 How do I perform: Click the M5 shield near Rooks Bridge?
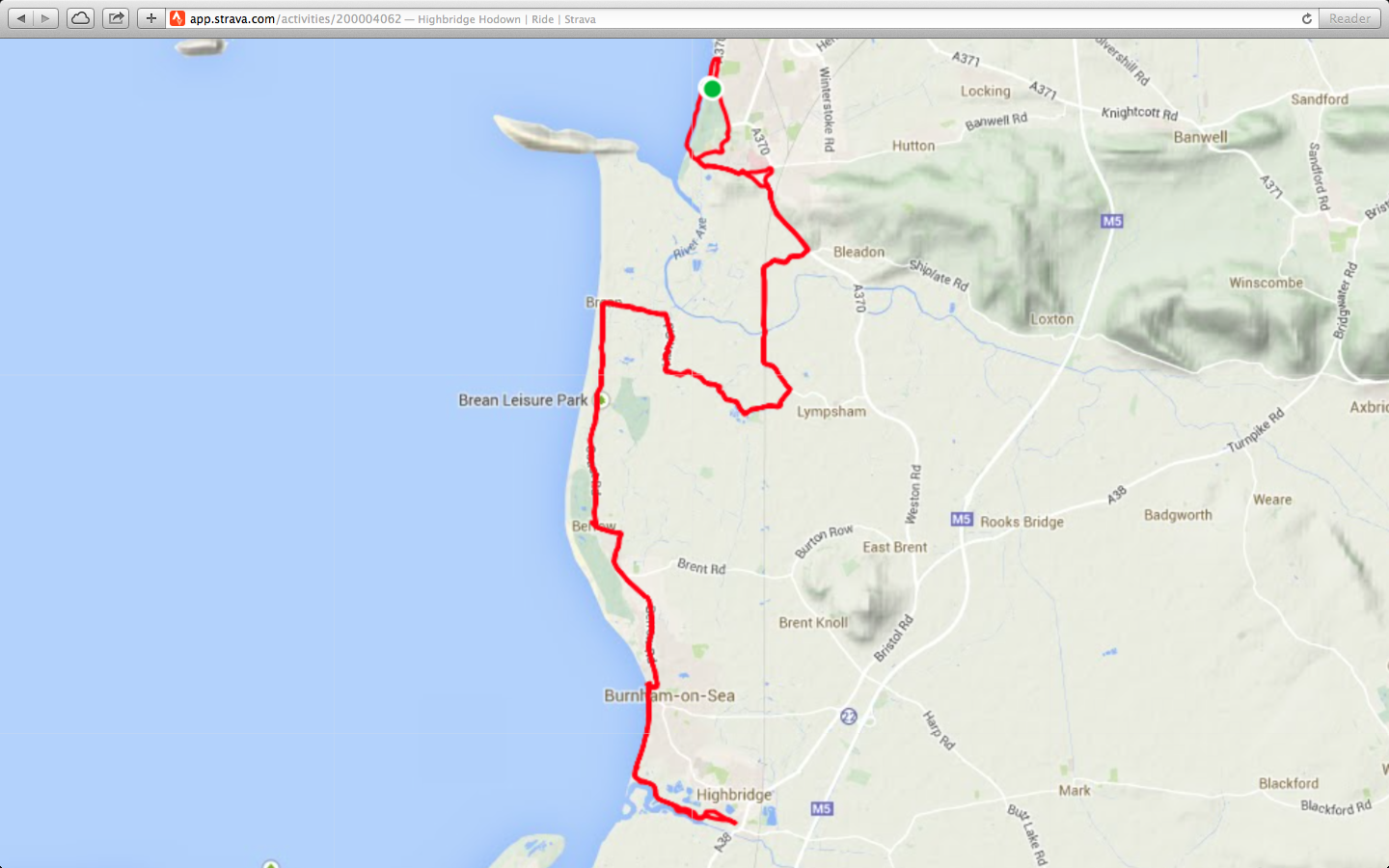pos(962,519)
